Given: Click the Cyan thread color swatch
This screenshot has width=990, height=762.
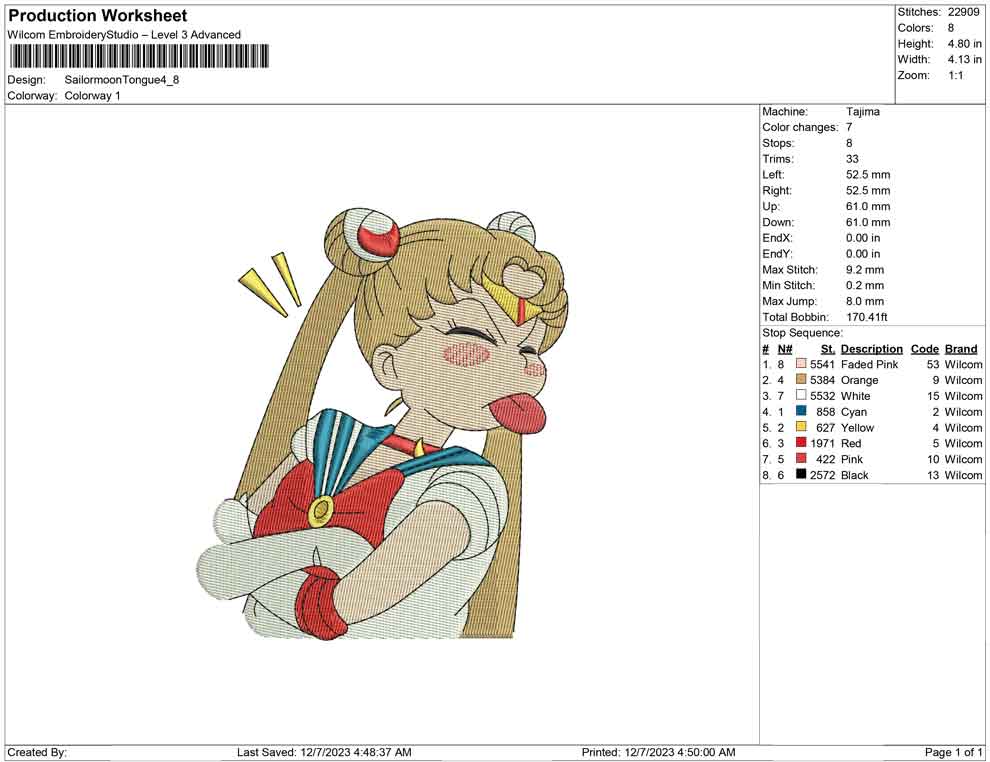Looking at the screenshot, I should (x=801, y=411).
